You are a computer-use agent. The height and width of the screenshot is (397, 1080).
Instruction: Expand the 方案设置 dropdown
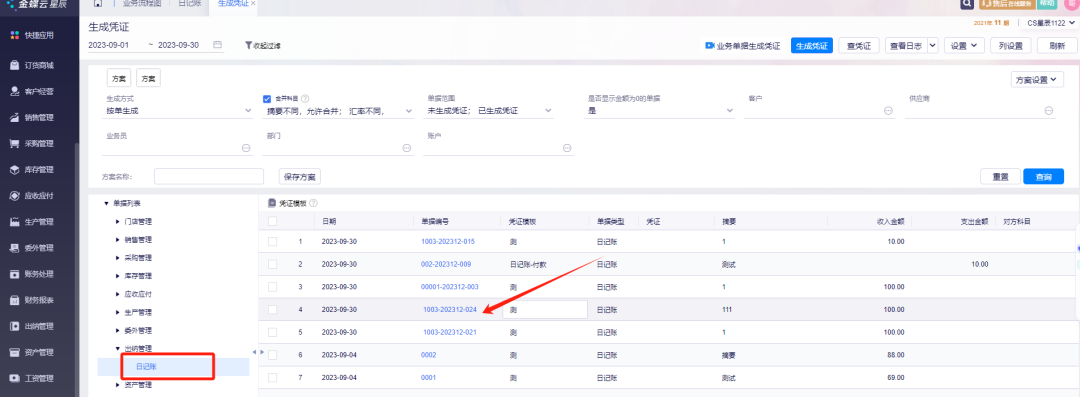point(1038,79)
